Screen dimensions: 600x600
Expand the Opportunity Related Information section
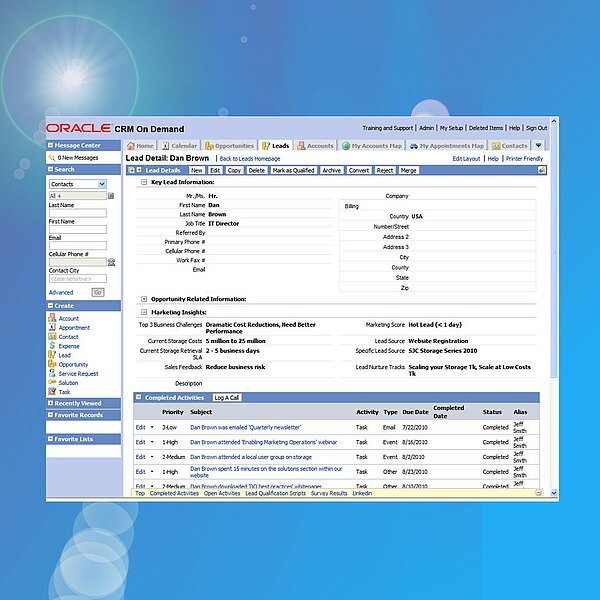(144, 299)
